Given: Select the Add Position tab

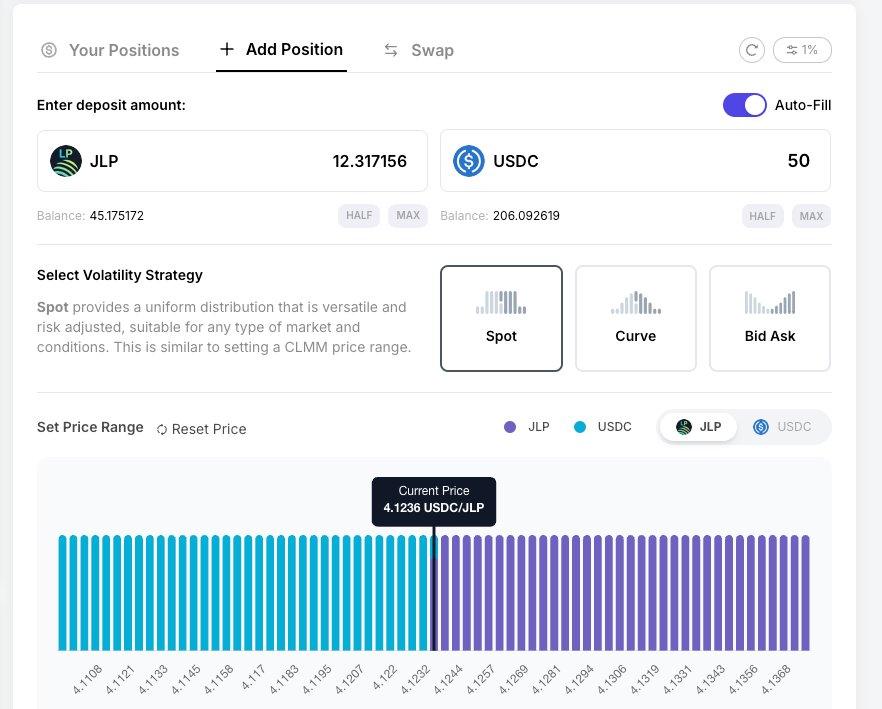Looking at the screenshot, I should tap(281, 50).
